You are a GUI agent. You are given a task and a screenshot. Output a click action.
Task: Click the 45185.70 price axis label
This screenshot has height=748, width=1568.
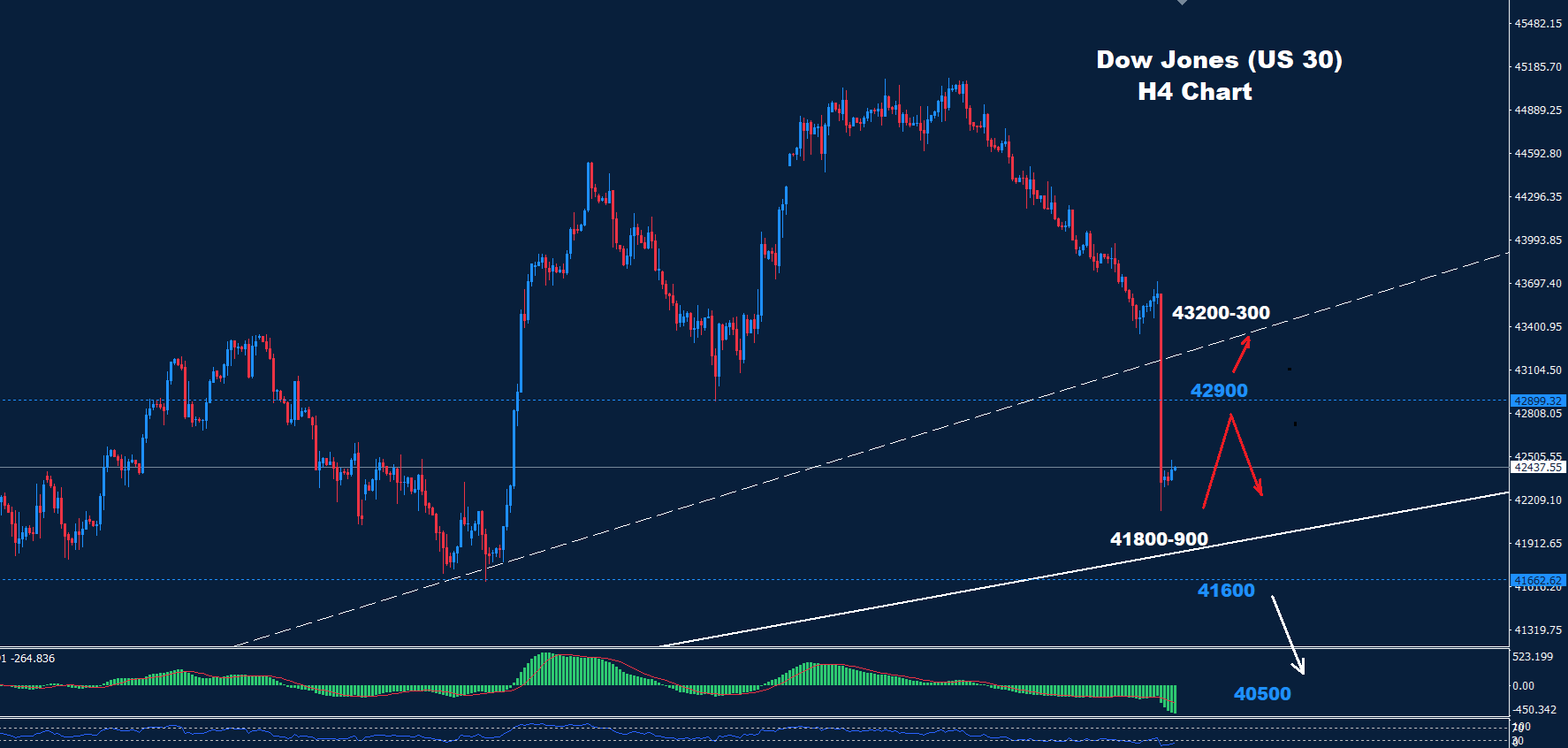[1538, 67]
